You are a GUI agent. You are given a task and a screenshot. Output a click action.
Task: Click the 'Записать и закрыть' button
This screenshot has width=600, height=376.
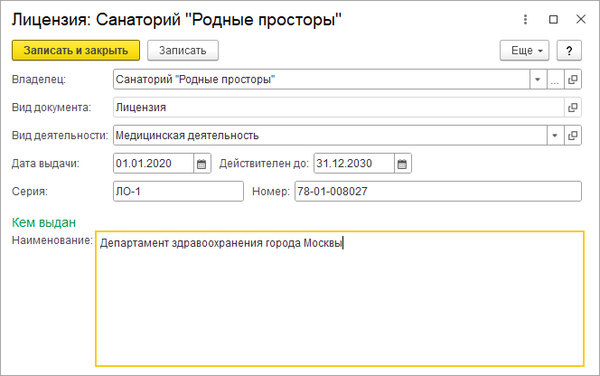click(x=76, y=50)
